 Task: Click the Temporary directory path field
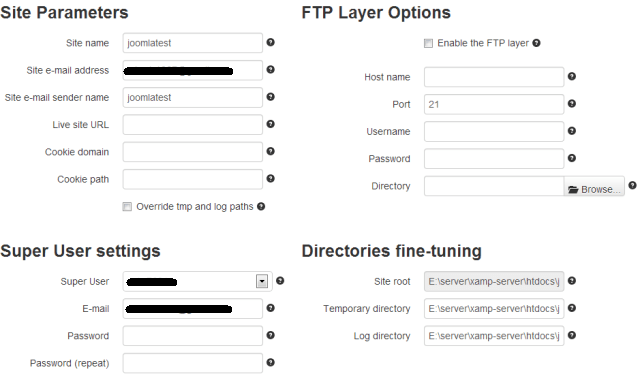[494, 309]
